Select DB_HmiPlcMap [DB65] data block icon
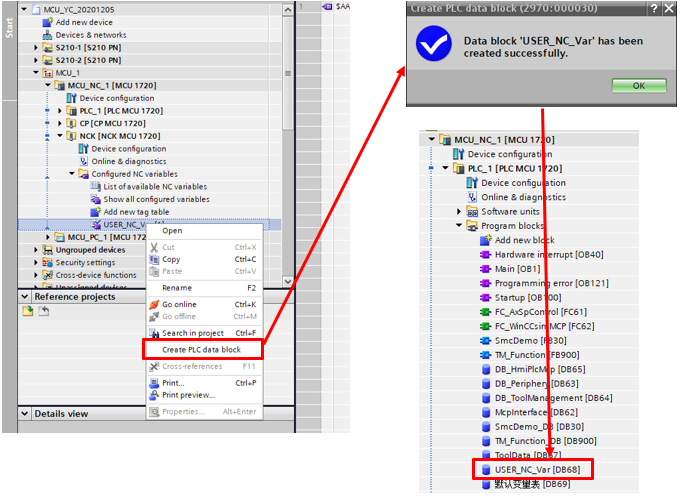The width and height of the screenshot is (690, 503). (486, 369)
